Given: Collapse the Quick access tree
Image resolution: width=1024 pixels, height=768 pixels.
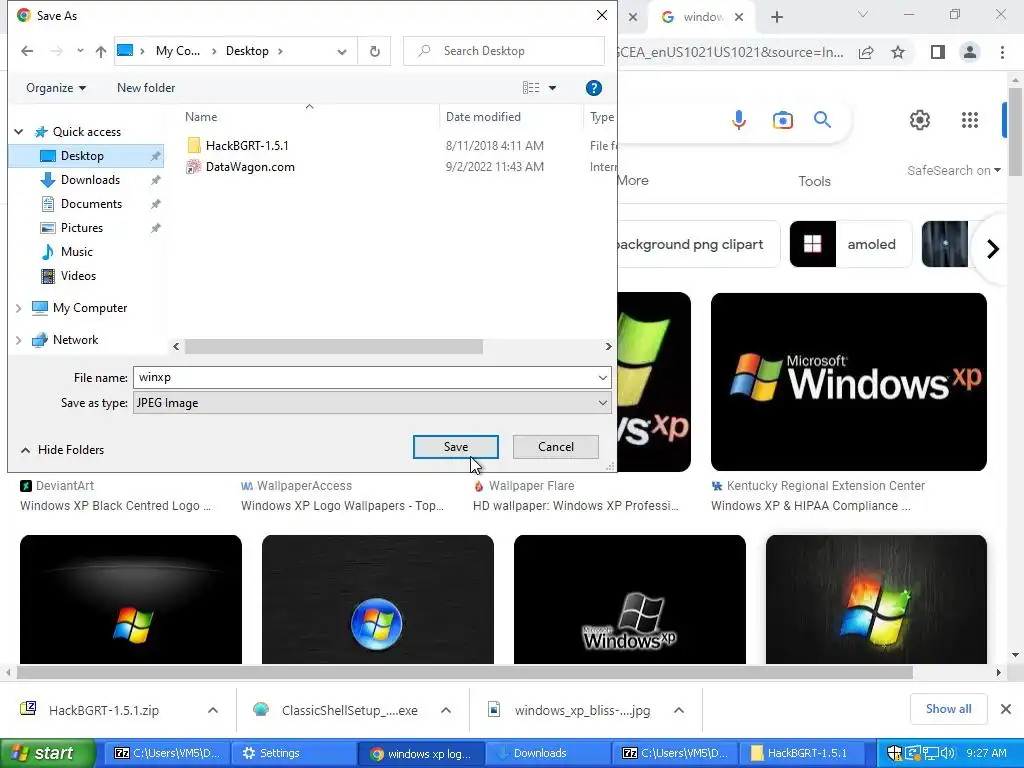Looking at the screenshot, I should [19, 132].
